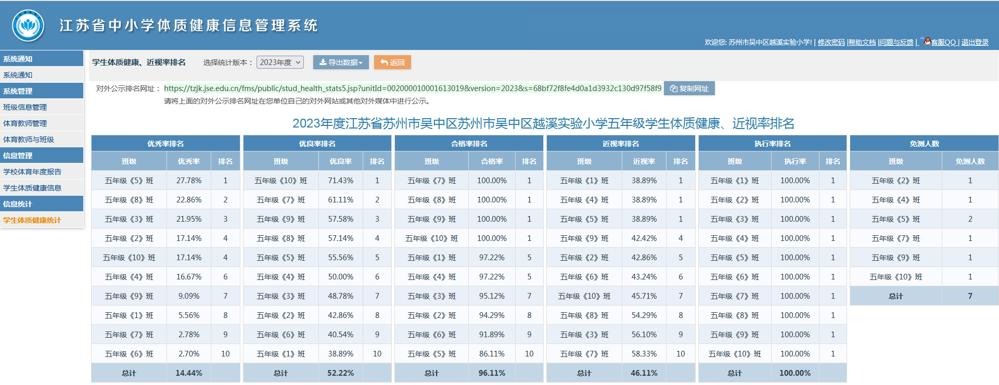
Task: Open 体育教师与班级 in the sidebar
Action: (x=41, y=139)
